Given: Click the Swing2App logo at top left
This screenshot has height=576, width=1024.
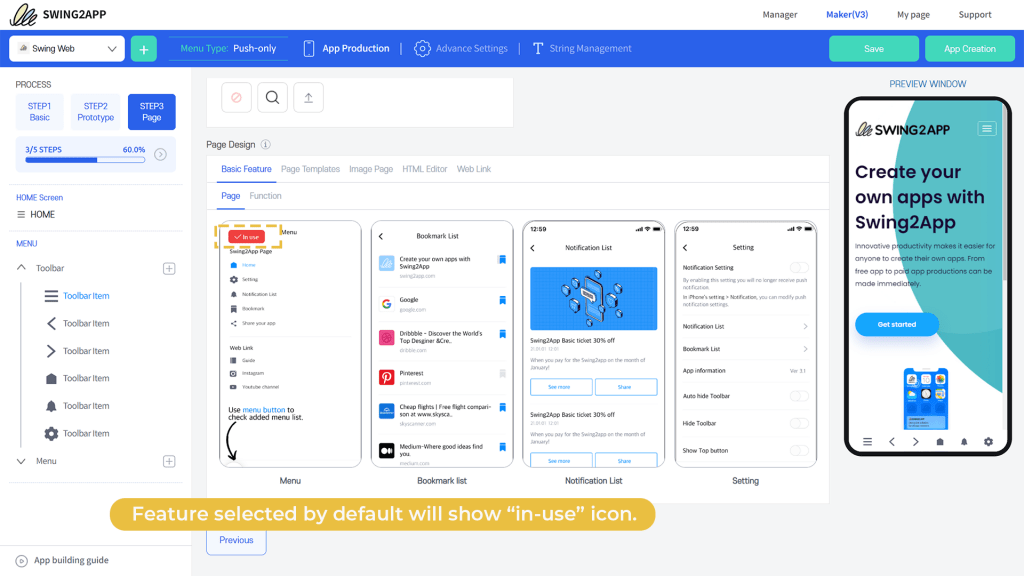Looking at the screenshot, I should tap(57, 14).
